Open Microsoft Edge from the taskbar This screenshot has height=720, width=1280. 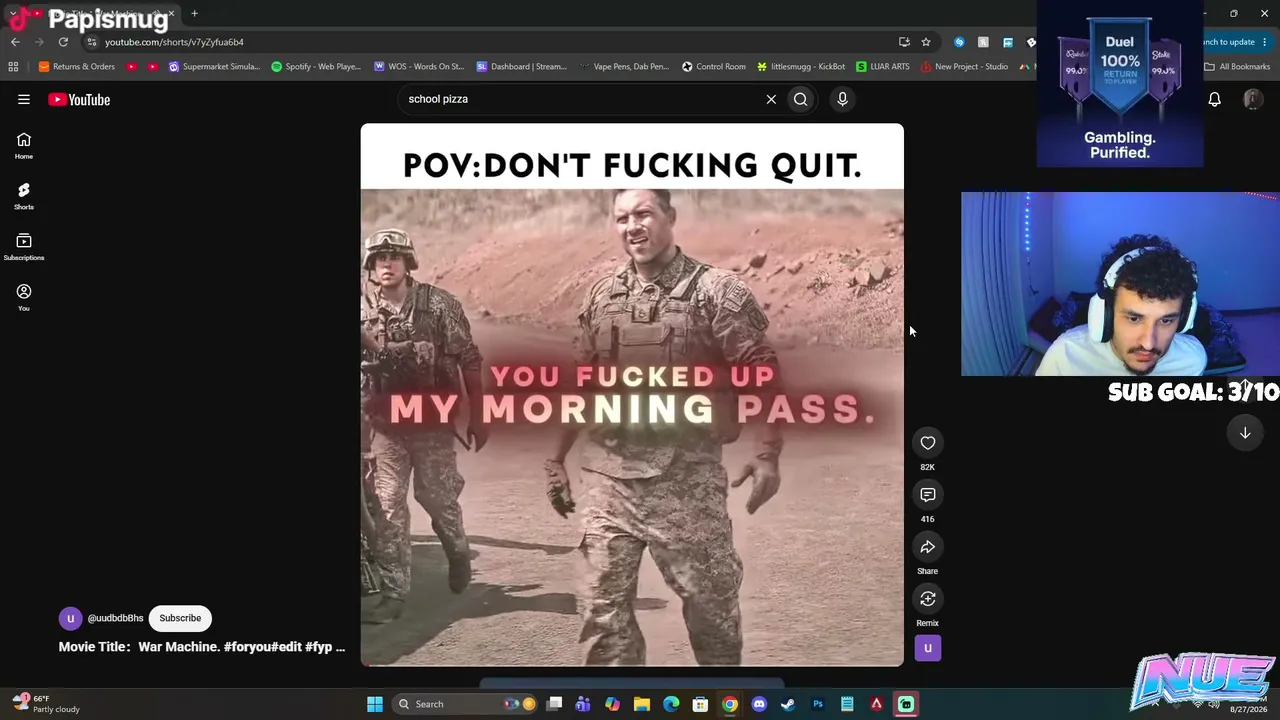coord(671,704)
